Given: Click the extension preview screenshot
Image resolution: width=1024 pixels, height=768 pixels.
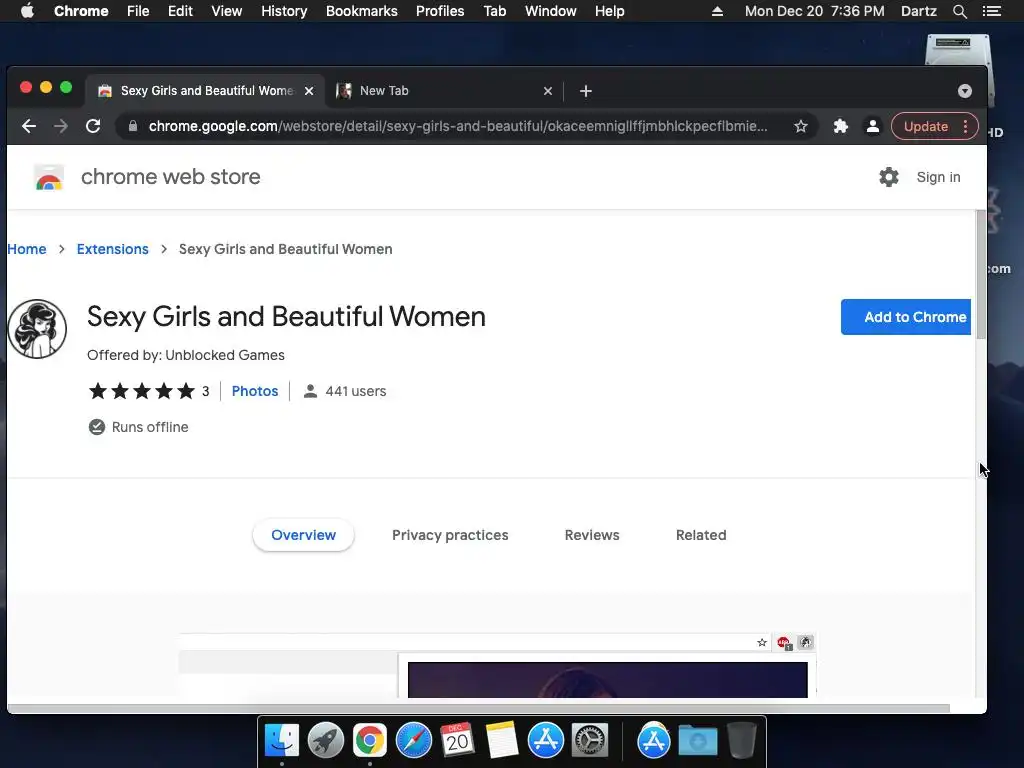Looking at the screenshot, I should [x=498, y=665].
